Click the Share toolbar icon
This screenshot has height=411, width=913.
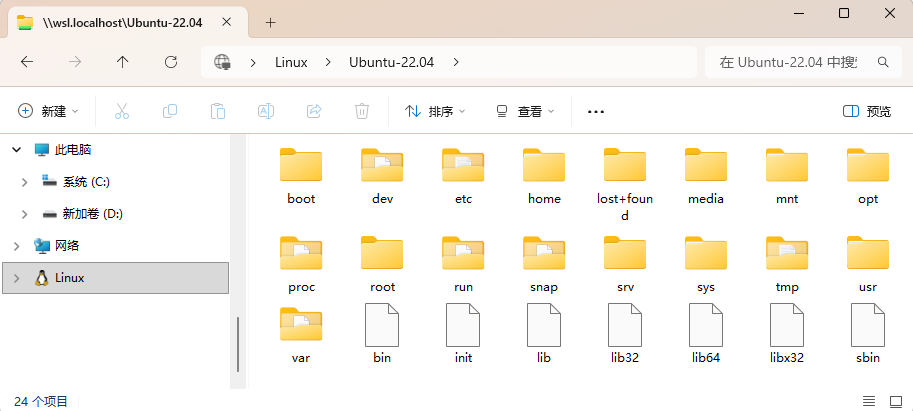click(x=314, y=111)
